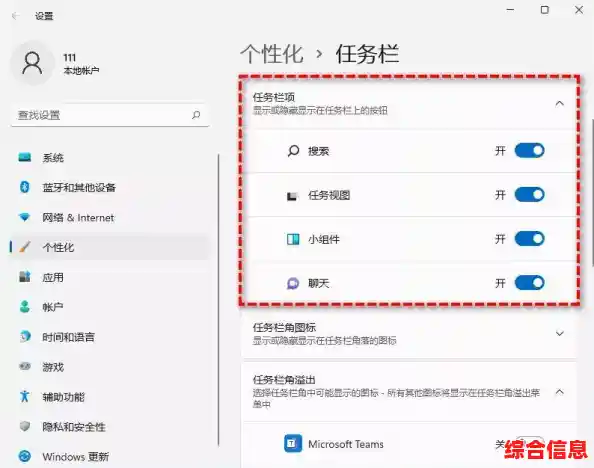Screen dimensions: 594x468
Task: Open Windows 更新 settings category
Action: click(110, 457)
